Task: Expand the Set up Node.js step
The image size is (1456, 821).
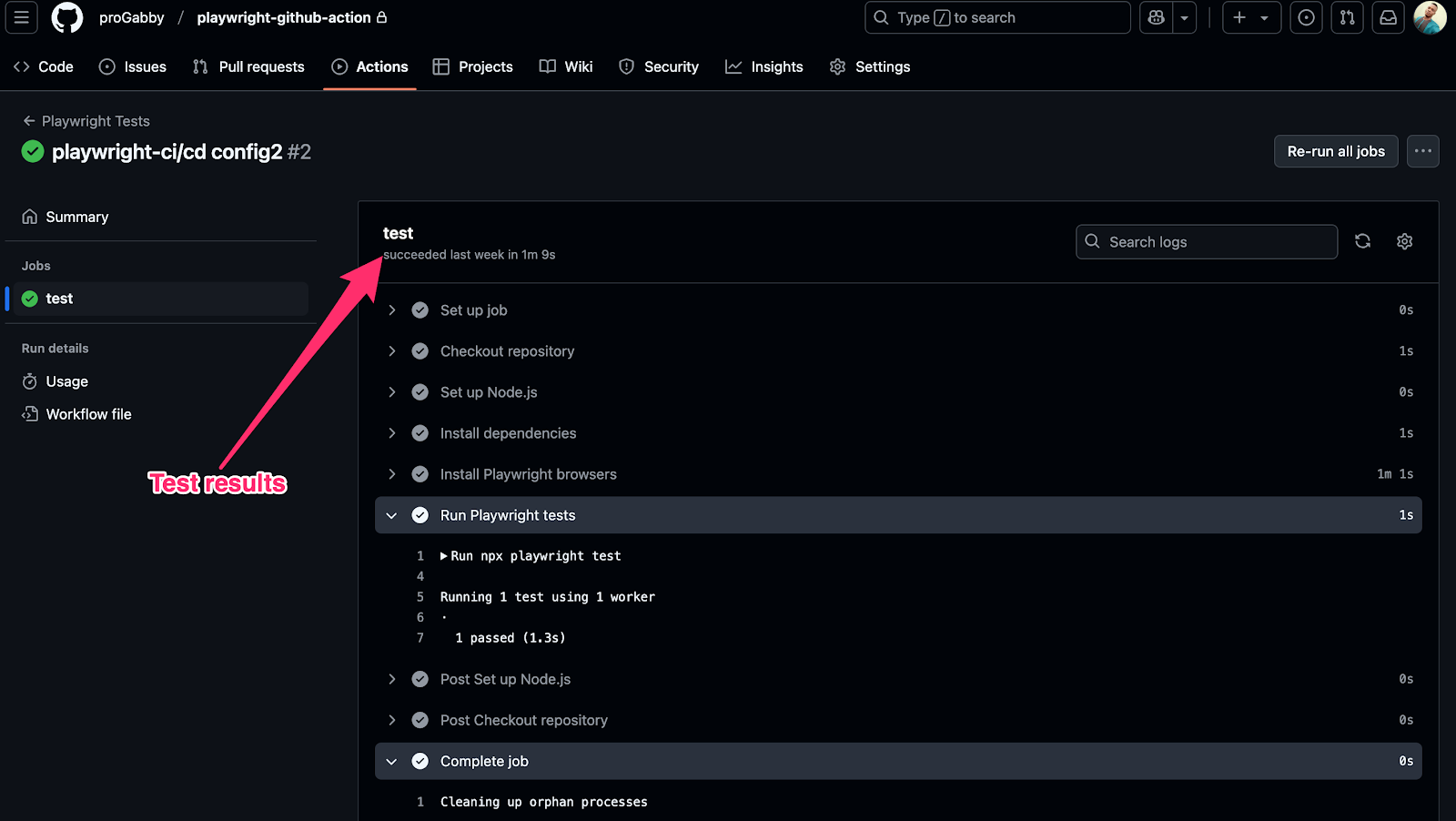Action: click(x=898, y=392)
